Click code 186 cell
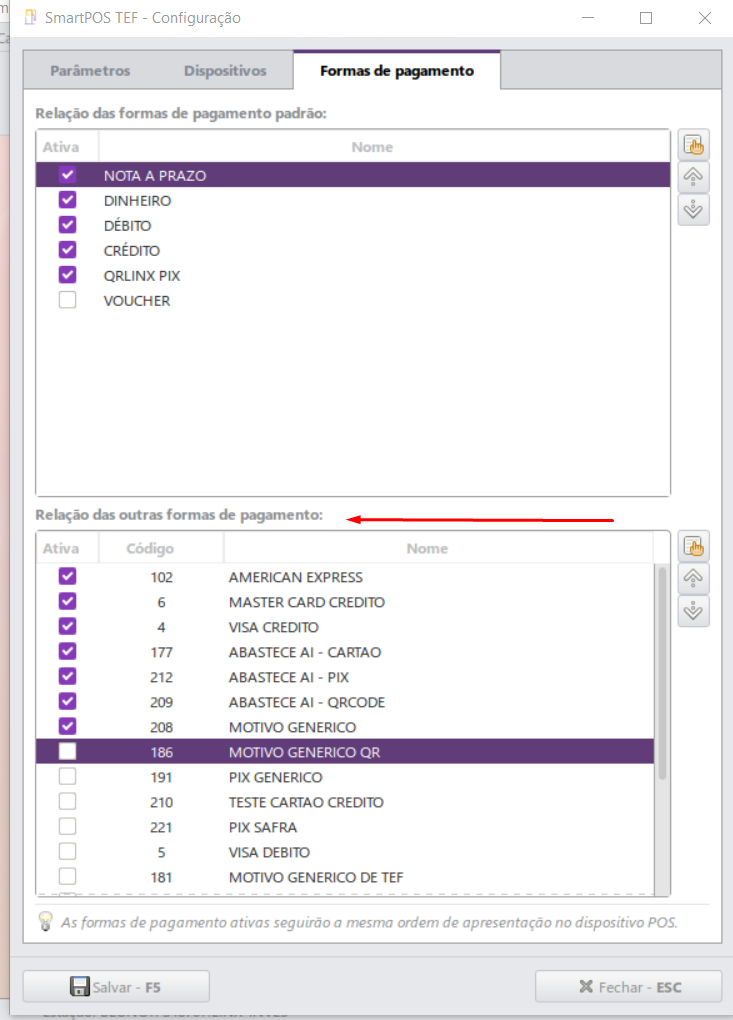Viewport: 733px width, 1020px height. tap(161, 753)
